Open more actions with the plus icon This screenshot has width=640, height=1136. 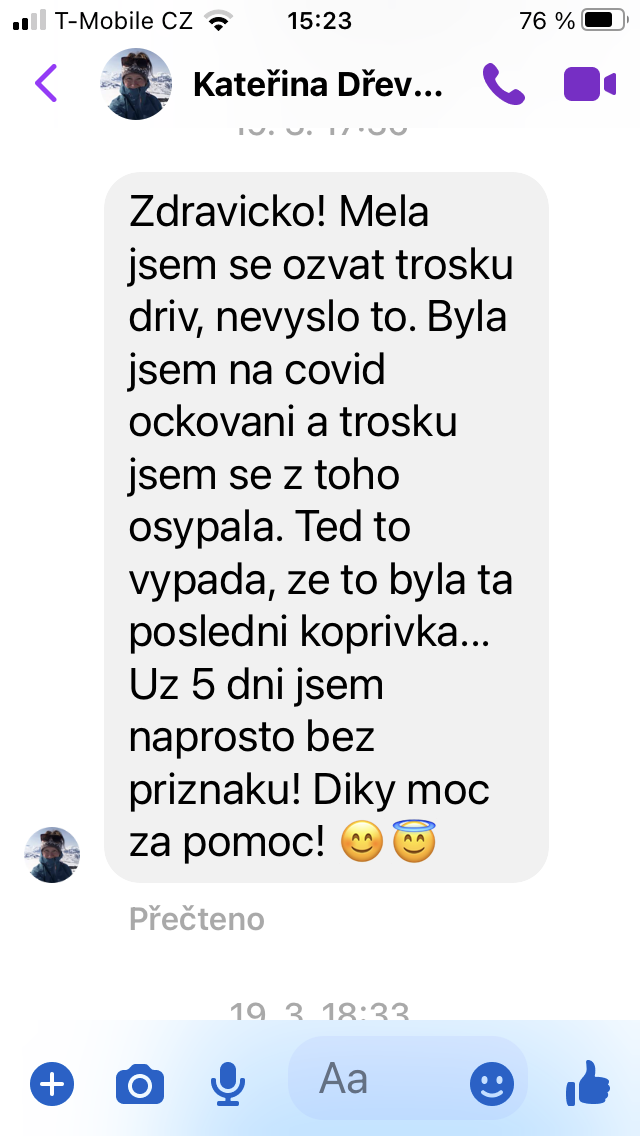pyautogui.click(x=51, y=1084)
